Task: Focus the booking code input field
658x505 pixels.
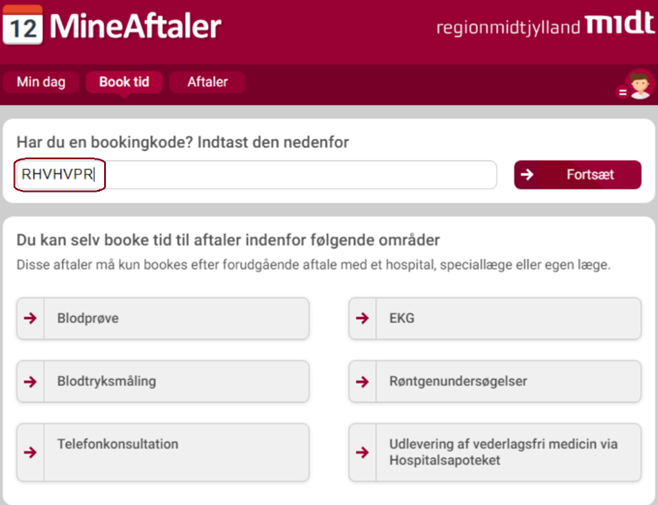Action: coord(256,175)
